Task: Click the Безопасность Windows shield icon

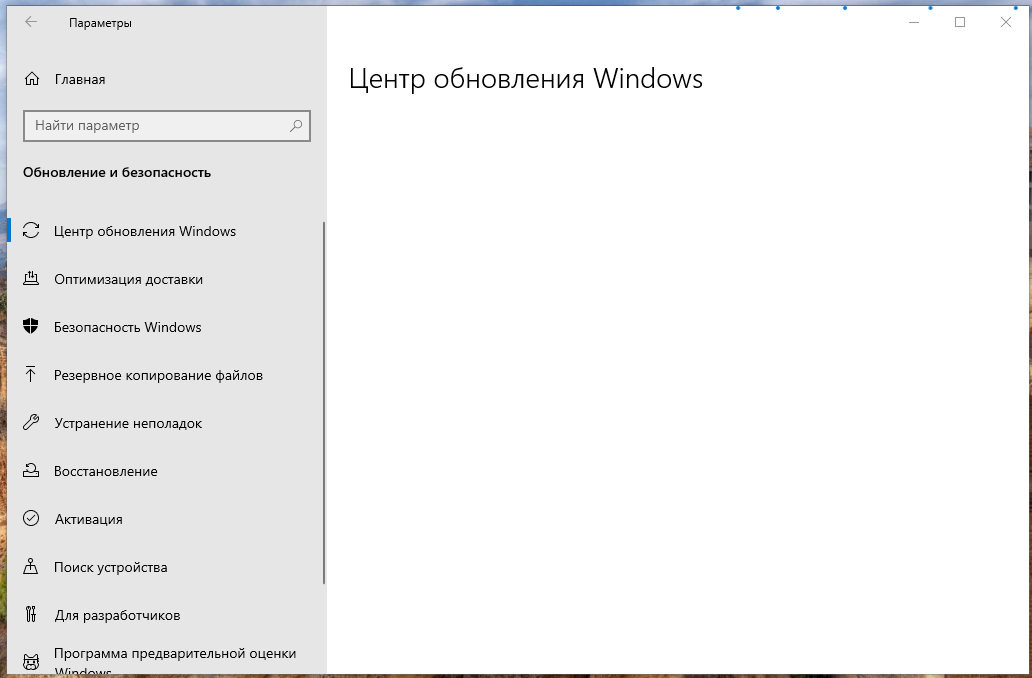Action: (31, 326)
